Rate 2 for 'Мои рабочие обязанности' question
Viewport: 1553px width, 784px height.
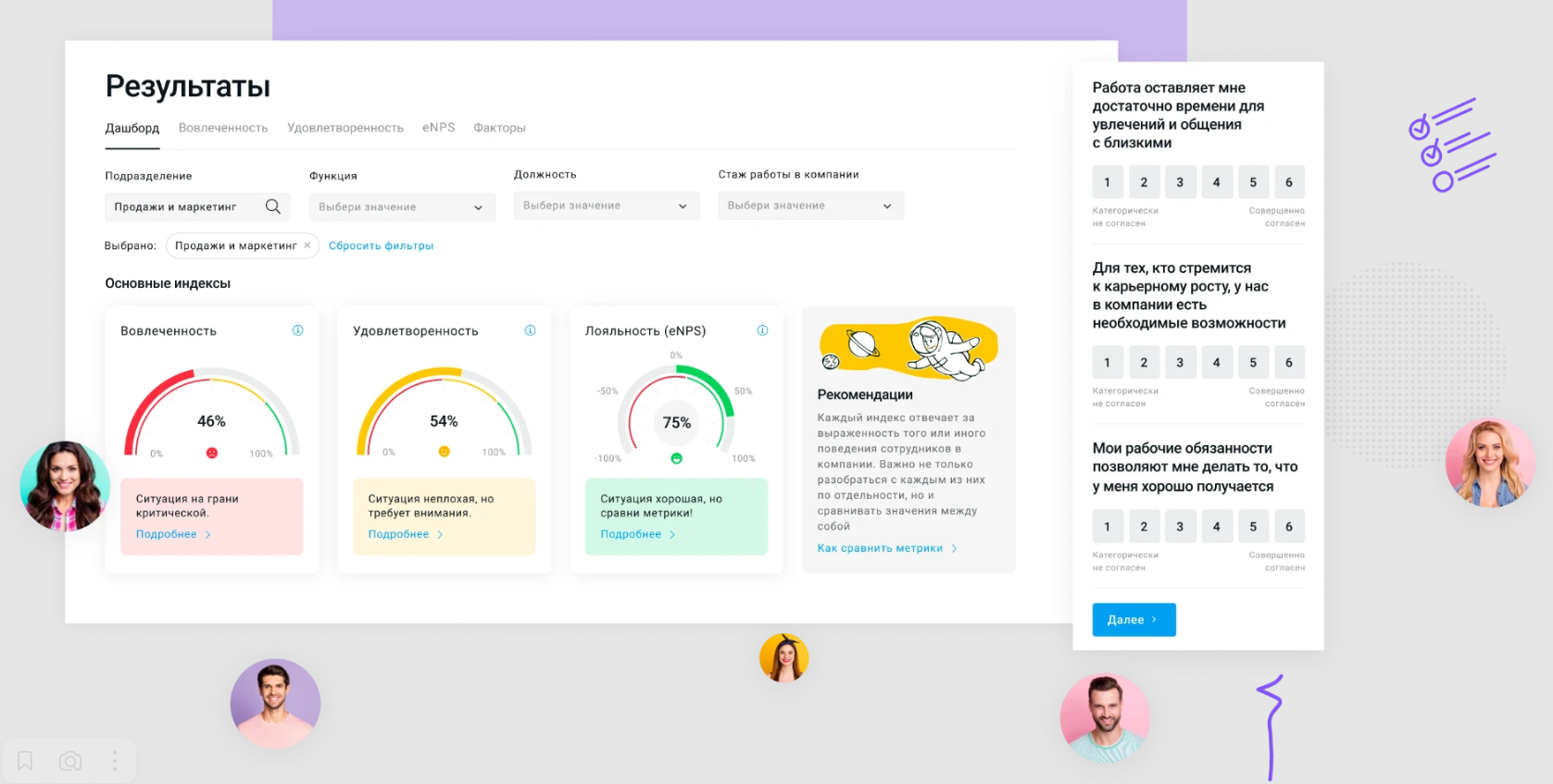coord(1144,527)
